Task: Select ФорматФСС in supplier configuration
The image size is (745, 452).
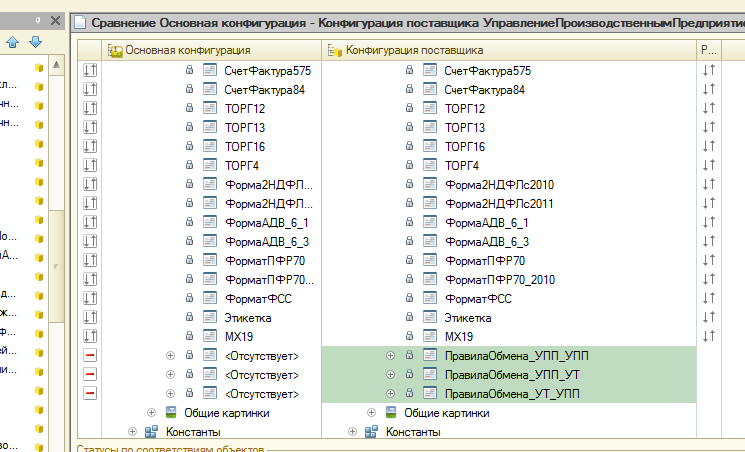Action: click(x=478, y=299)
